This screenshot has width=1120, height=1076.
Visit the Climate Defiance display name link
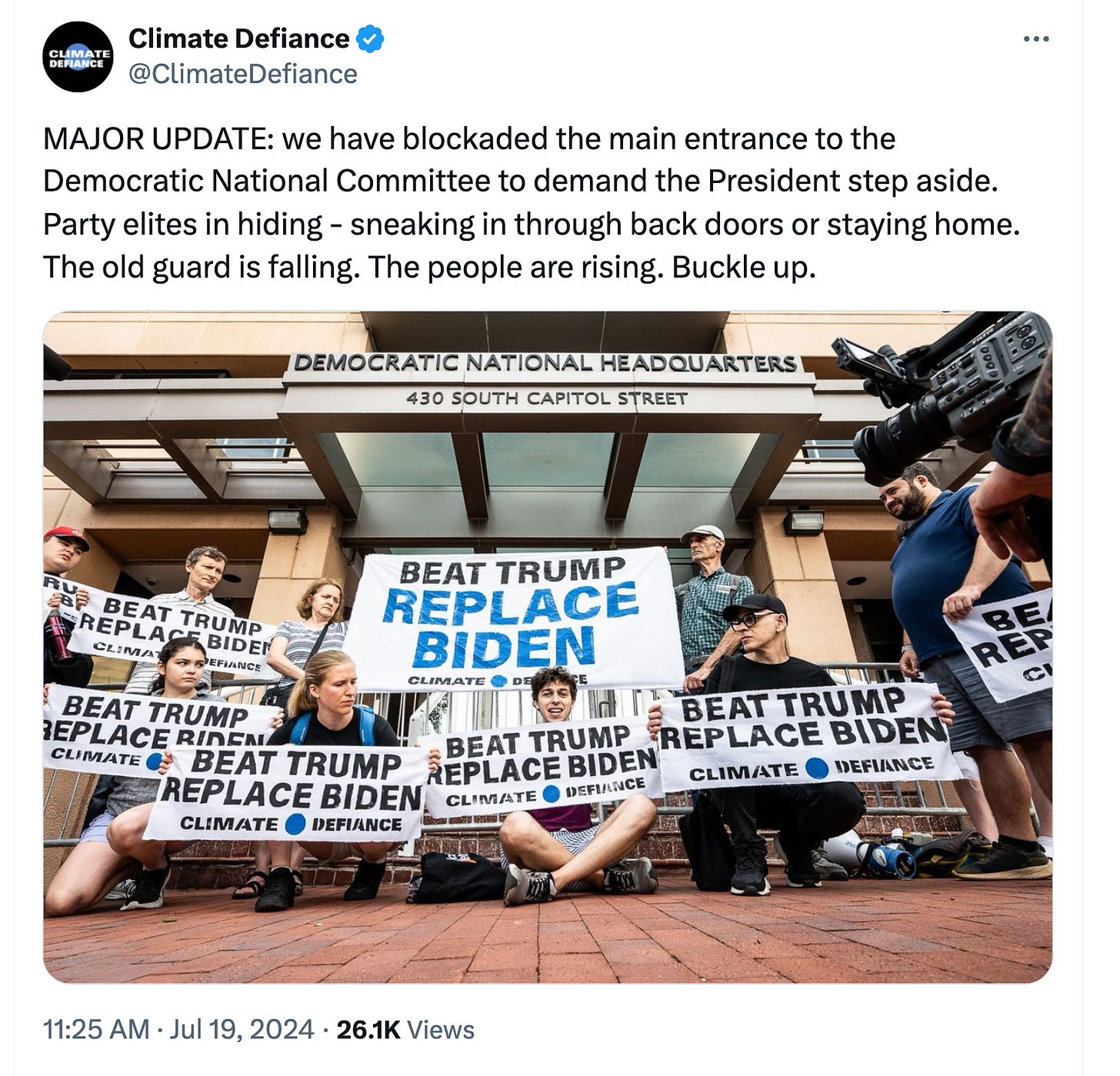click(238, 38)
